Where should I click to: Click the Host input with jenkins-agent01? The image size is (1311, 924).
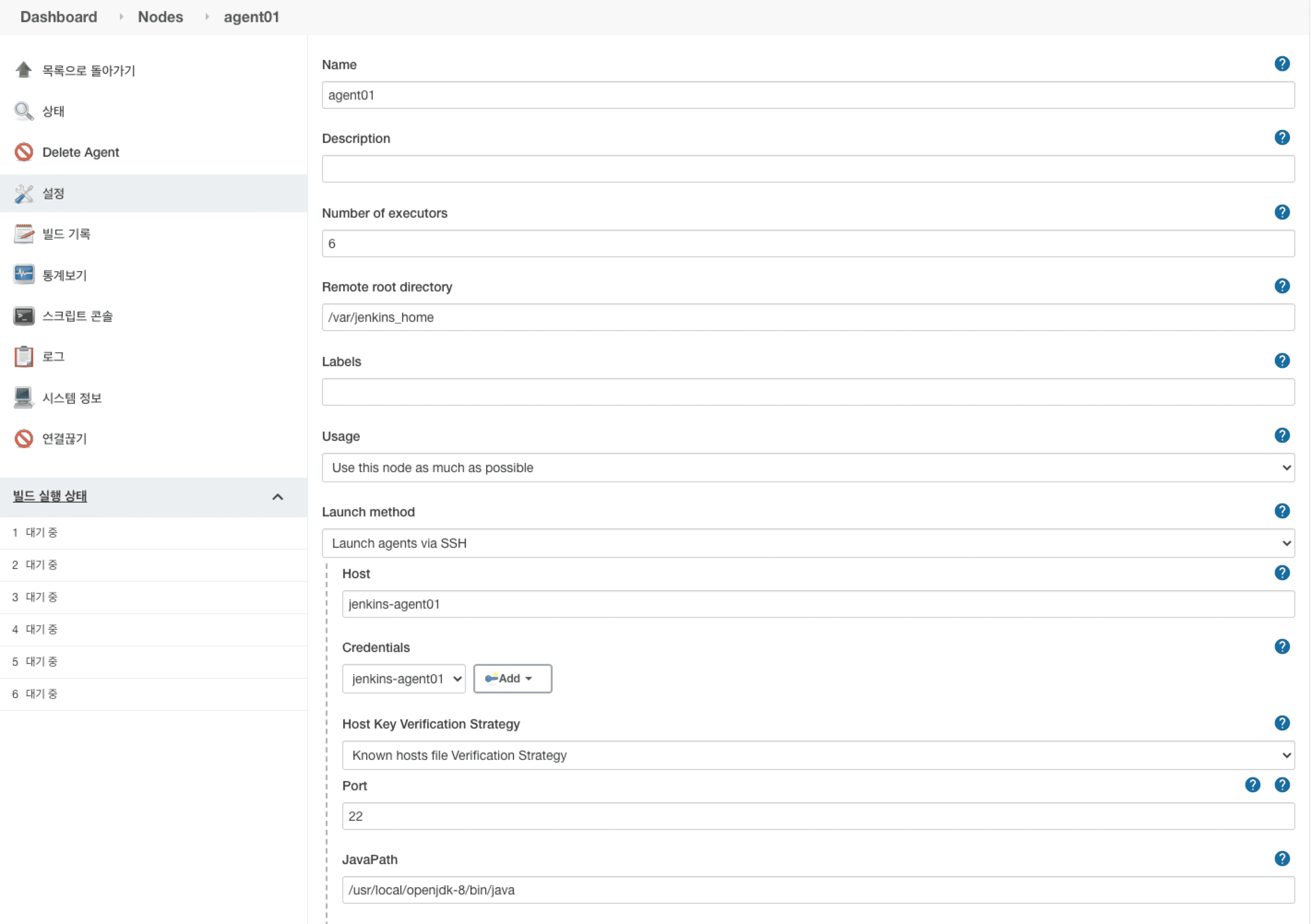point(818,604)
